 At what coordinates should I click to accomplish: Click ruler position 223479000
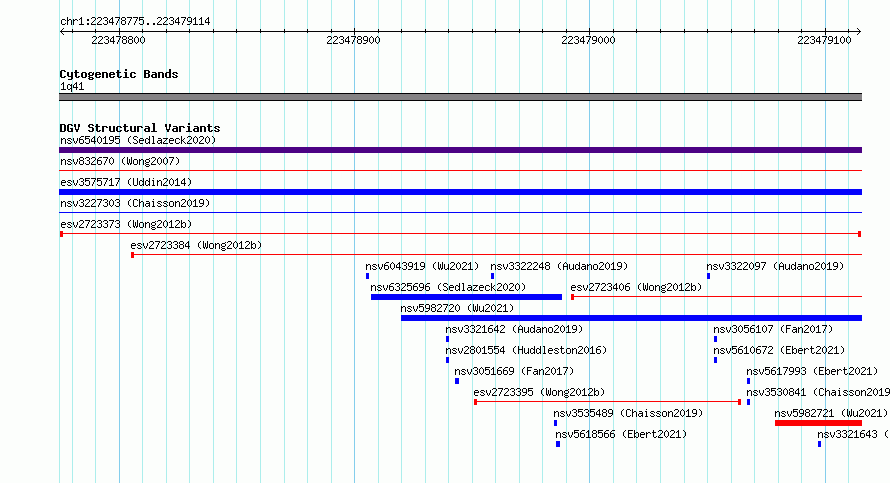[x=588, y=40]
